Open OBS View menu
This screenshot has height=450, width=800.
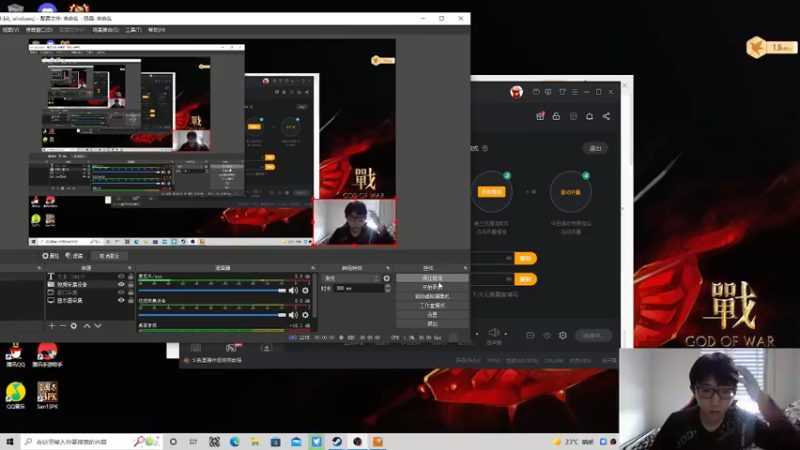click(x=10, y=30)
